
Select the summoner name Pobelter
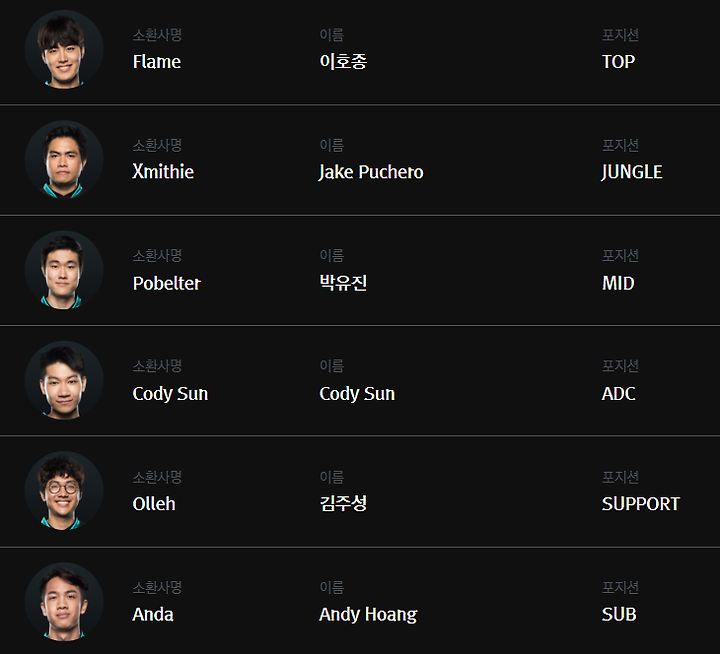click(x=167, y=283)
